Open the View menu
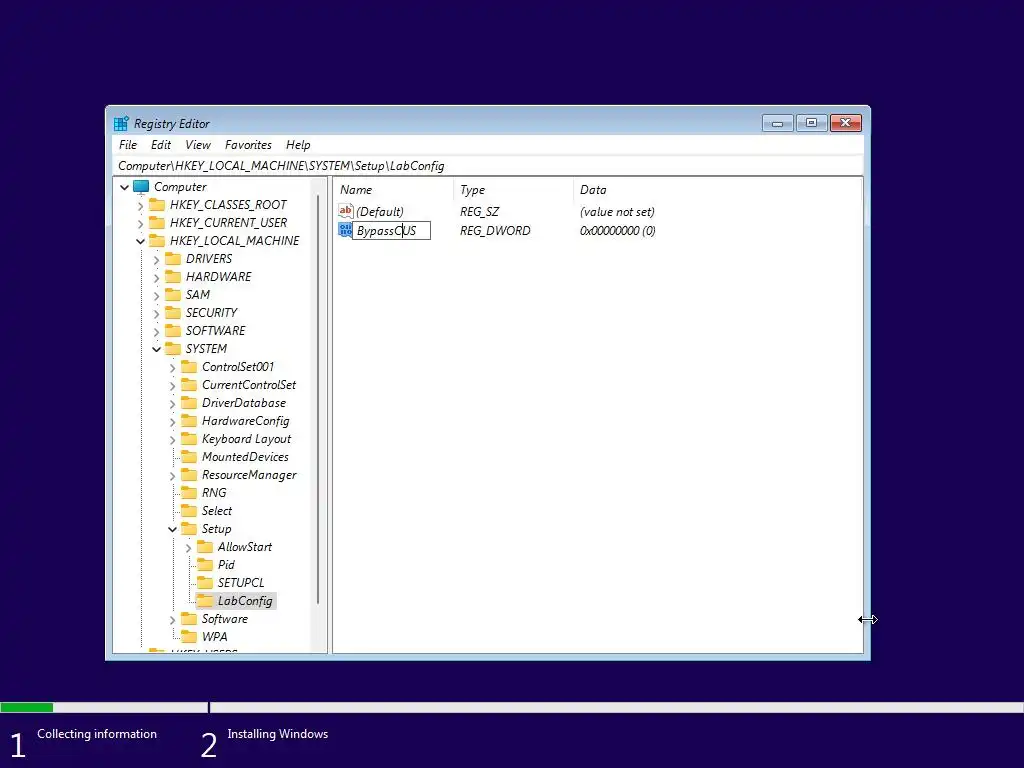 pyautogui.click(x=198, y=145)
